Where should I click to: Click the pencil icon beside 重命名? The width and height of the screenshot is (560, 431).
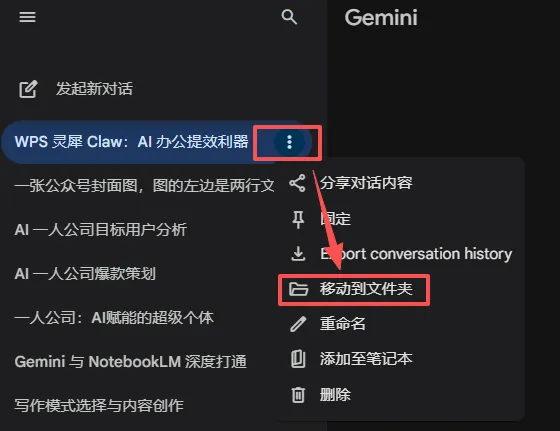298,324
